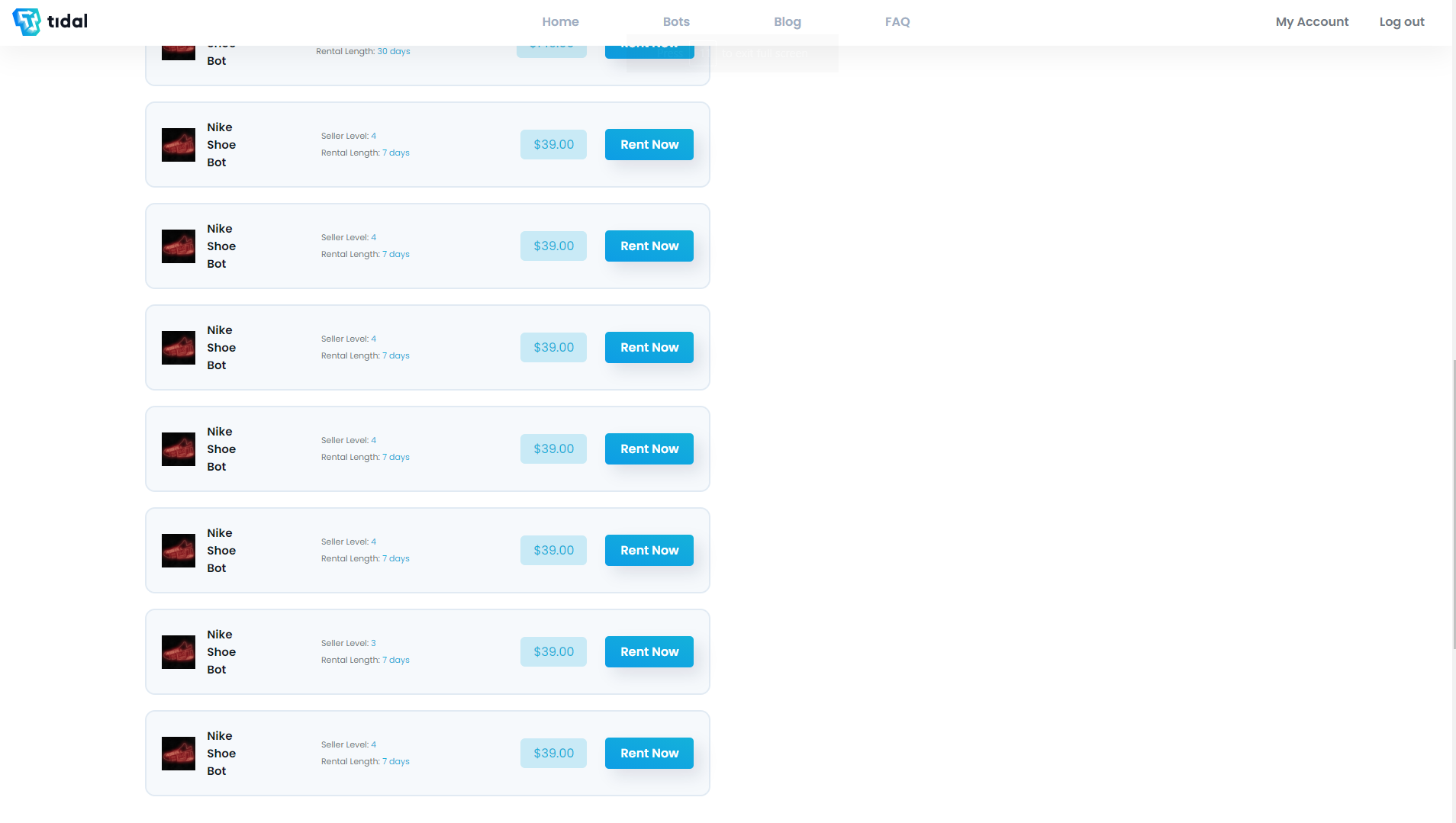Open the Blog page
The width and height of the screenshot is (1456, 823).
787,21
